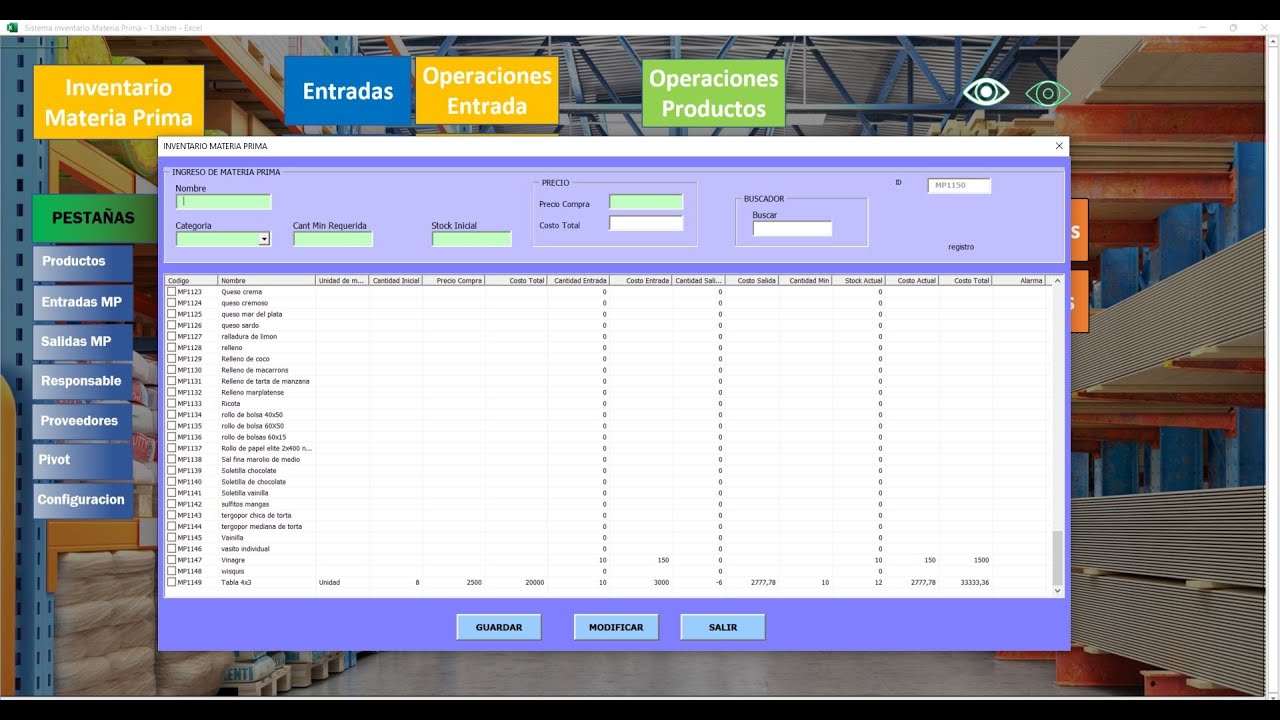The height and width of the screenshot is (720, 1280).
Task: Click the Codigo column header
Action: [191, 281]
